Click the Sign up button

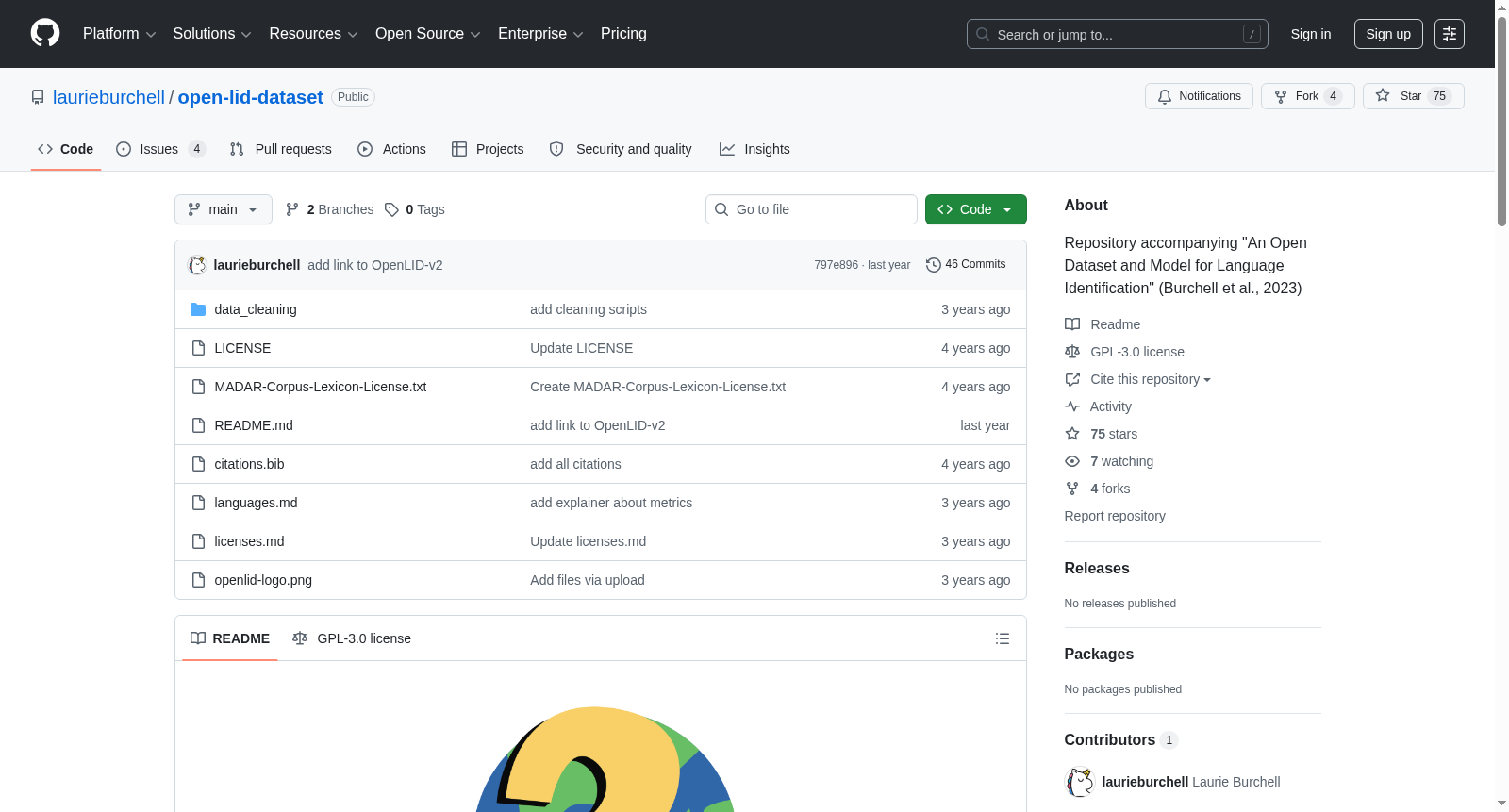tap(1388, 34)
